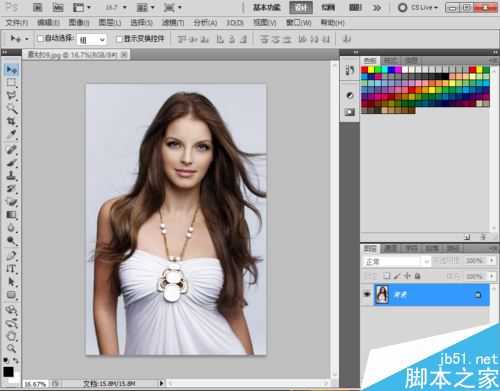Select the Hand tool
The image size is (500, 391).
coord(12,336)
